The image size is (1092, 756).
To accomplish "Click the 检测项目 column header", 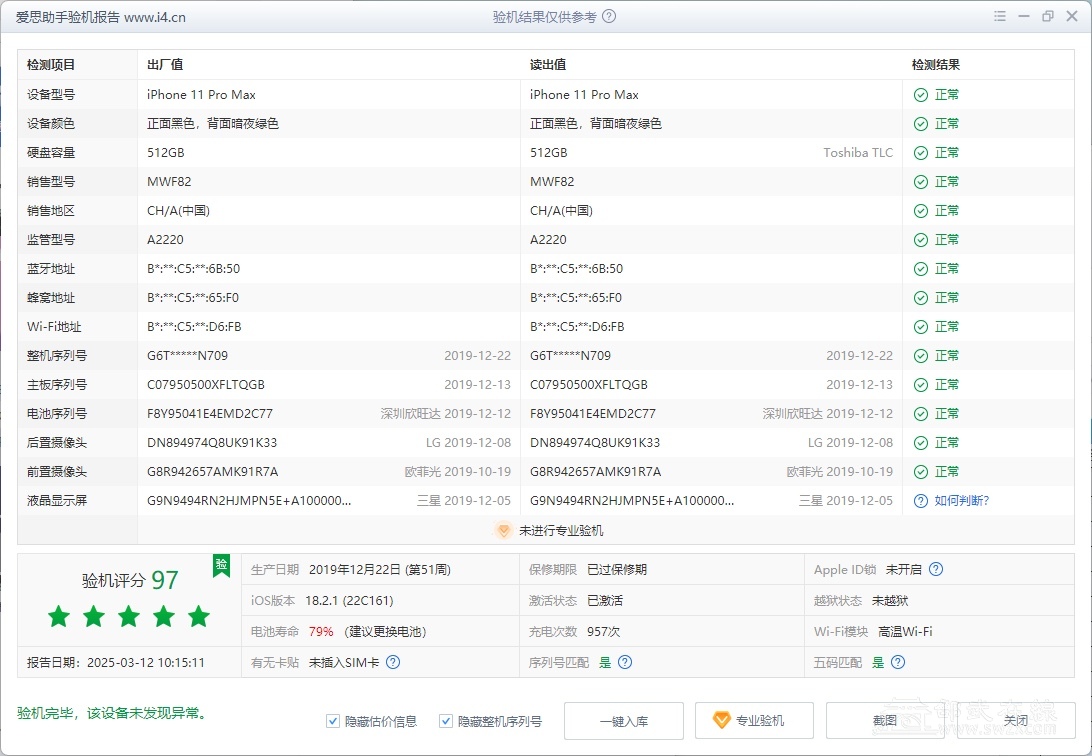I will 51,65.
